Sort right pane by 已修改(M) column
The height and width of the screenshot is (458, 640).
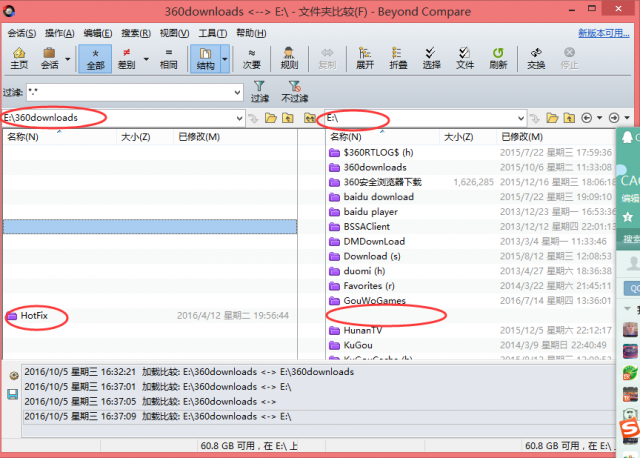pos(556,137)
